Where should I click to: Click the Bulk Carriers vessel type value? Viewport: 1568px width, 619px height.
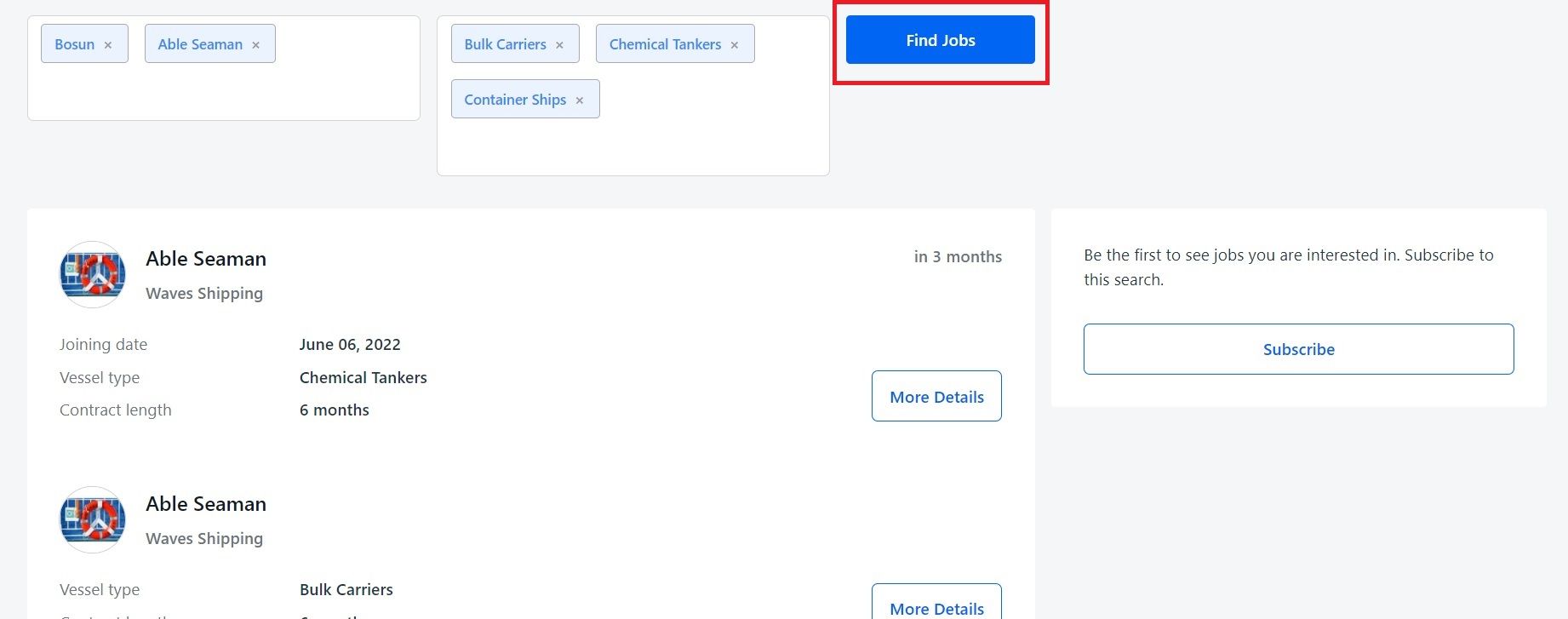click(346, 589)
